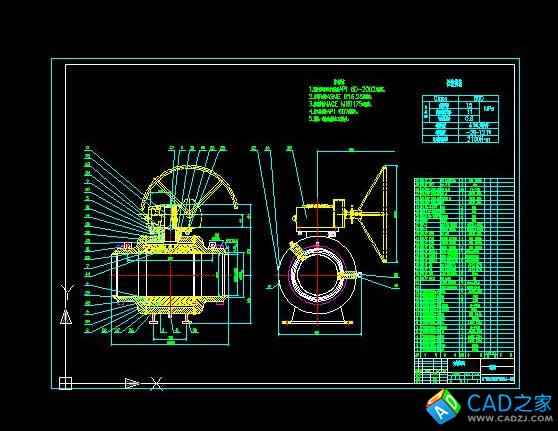The image size is (558, 431).
Task: Click the UCS X-axis arrowhead
Action: pyautogui.click(x=132, y=383)
